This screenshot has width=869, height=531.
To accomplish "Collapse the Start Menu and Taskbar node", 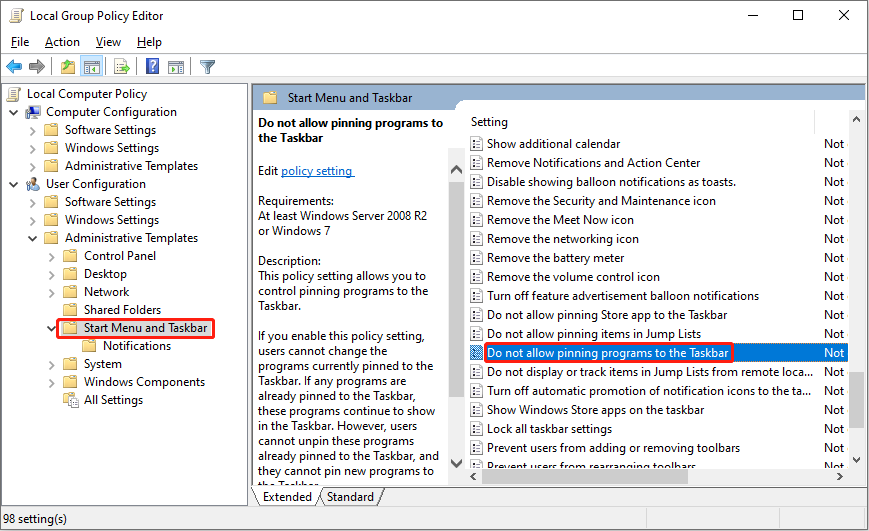I will [52, 328].
